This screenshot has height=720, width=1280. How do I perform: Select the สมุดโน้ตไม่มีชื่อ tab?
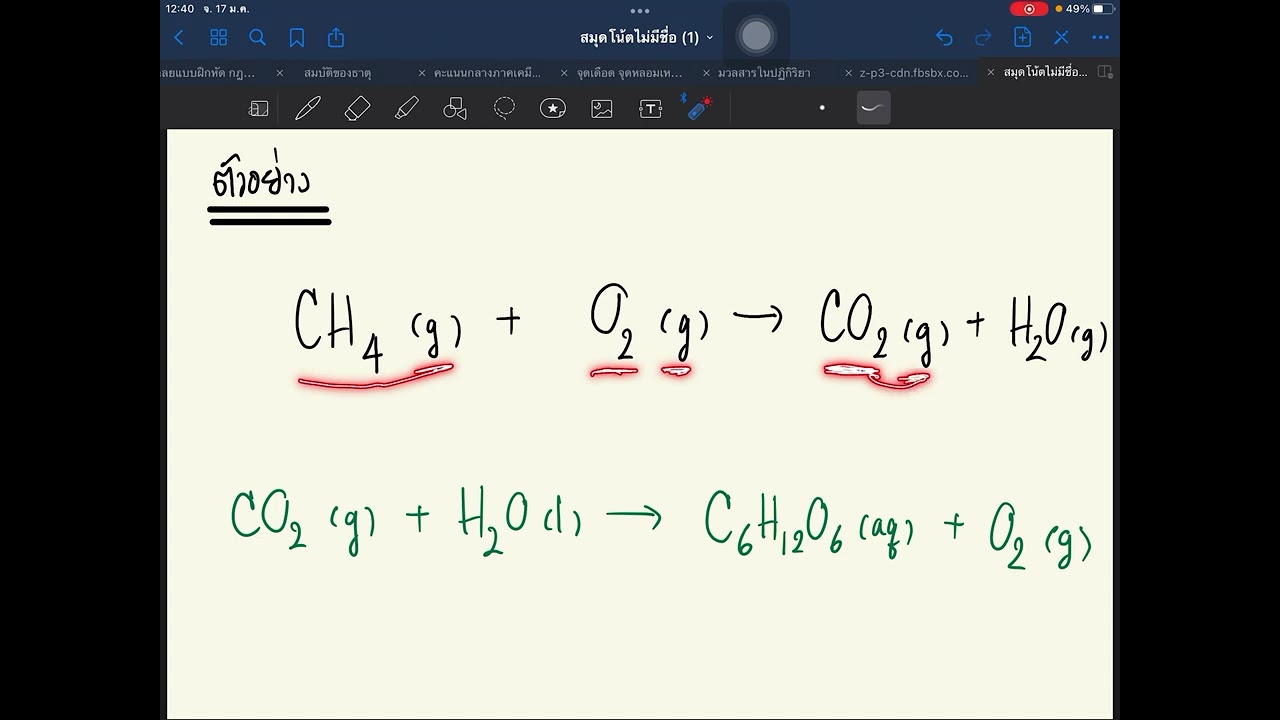pyautogui.click(x=1045, y=73)
